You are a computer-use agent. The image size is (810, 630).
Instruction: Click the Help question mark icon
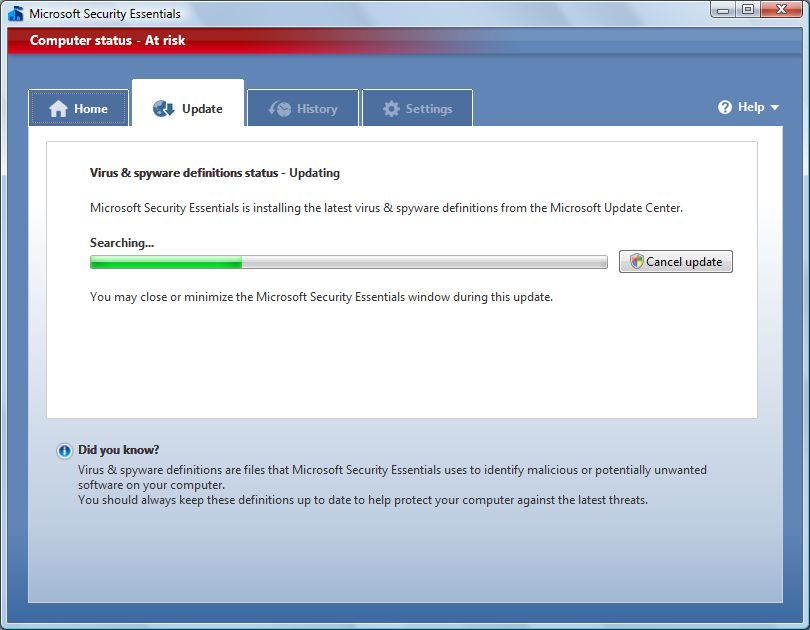click(725, 107)
